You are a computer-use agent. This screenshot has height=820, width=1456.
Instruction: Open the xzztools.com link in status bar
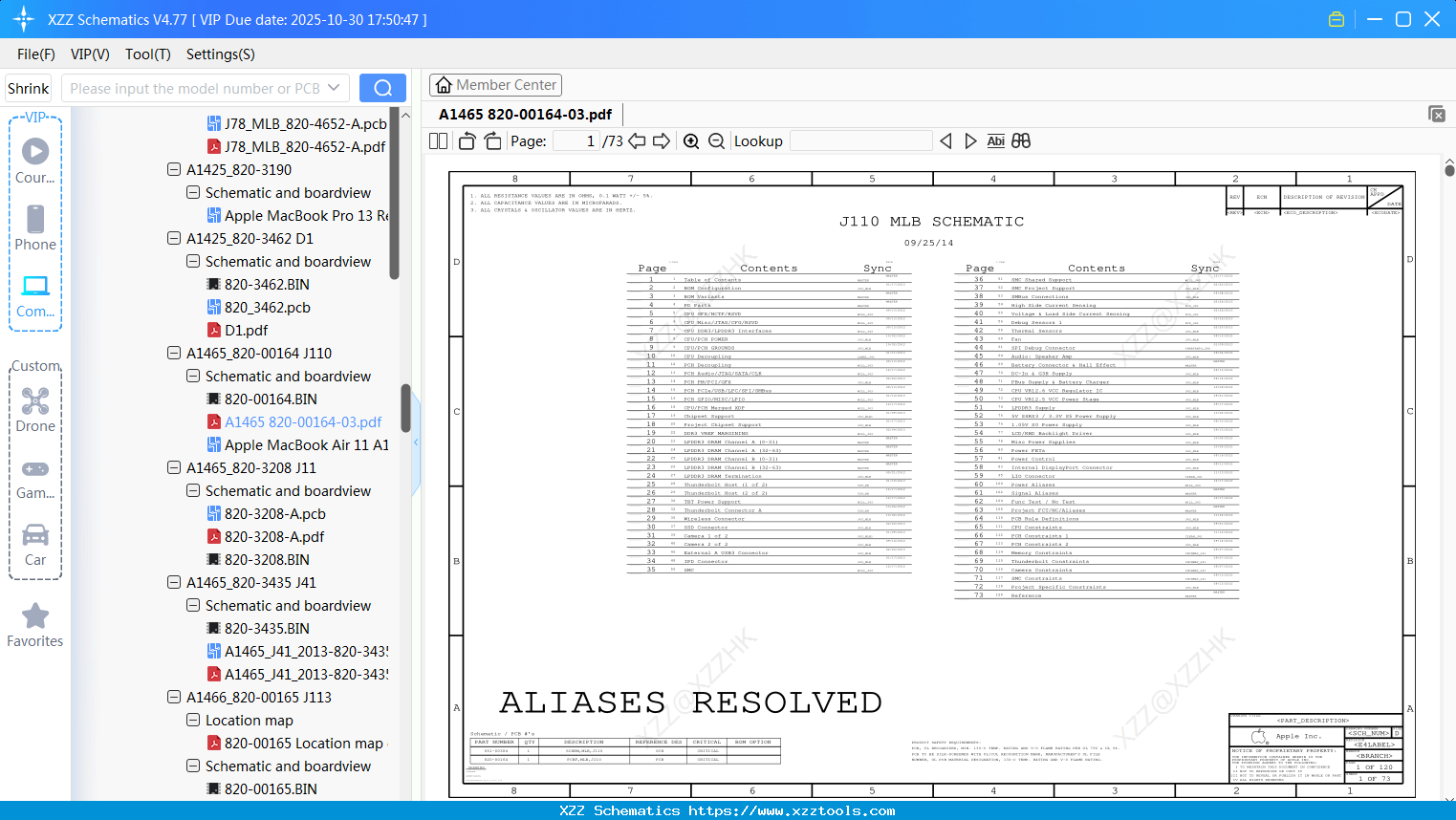coord(792,810)
